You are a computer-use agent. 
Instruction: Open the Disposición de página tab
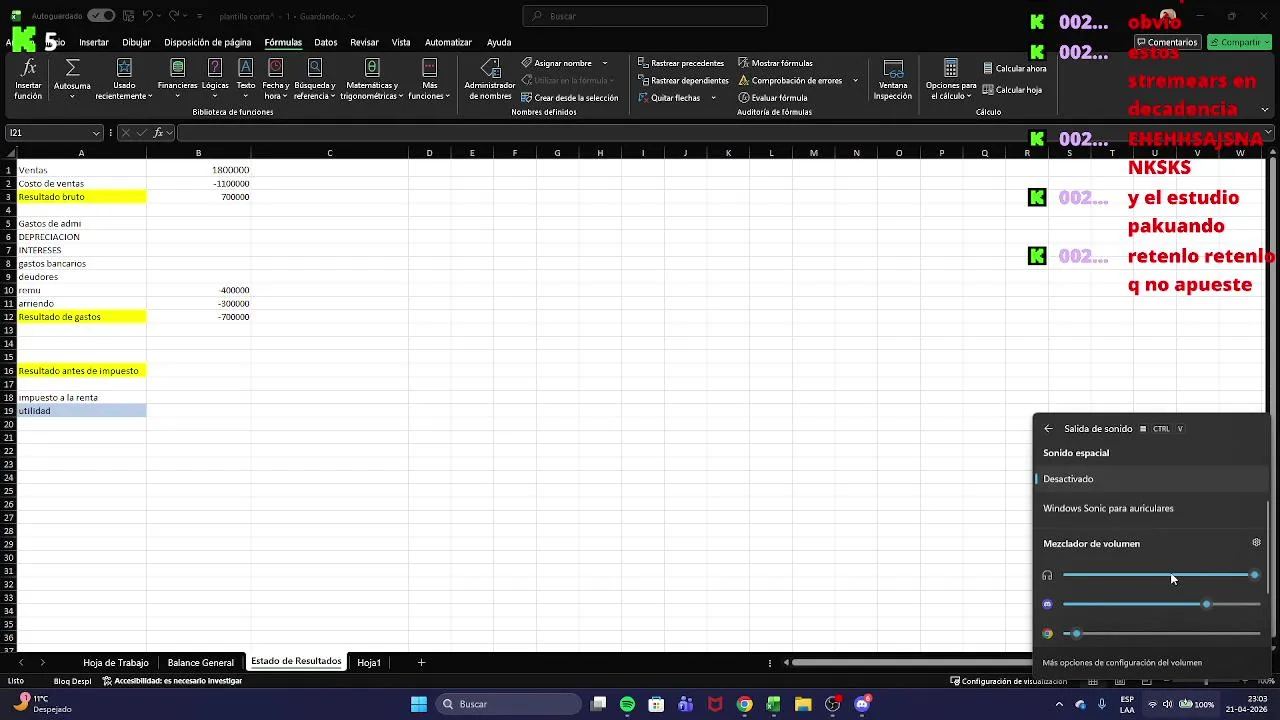coord(208,42)
